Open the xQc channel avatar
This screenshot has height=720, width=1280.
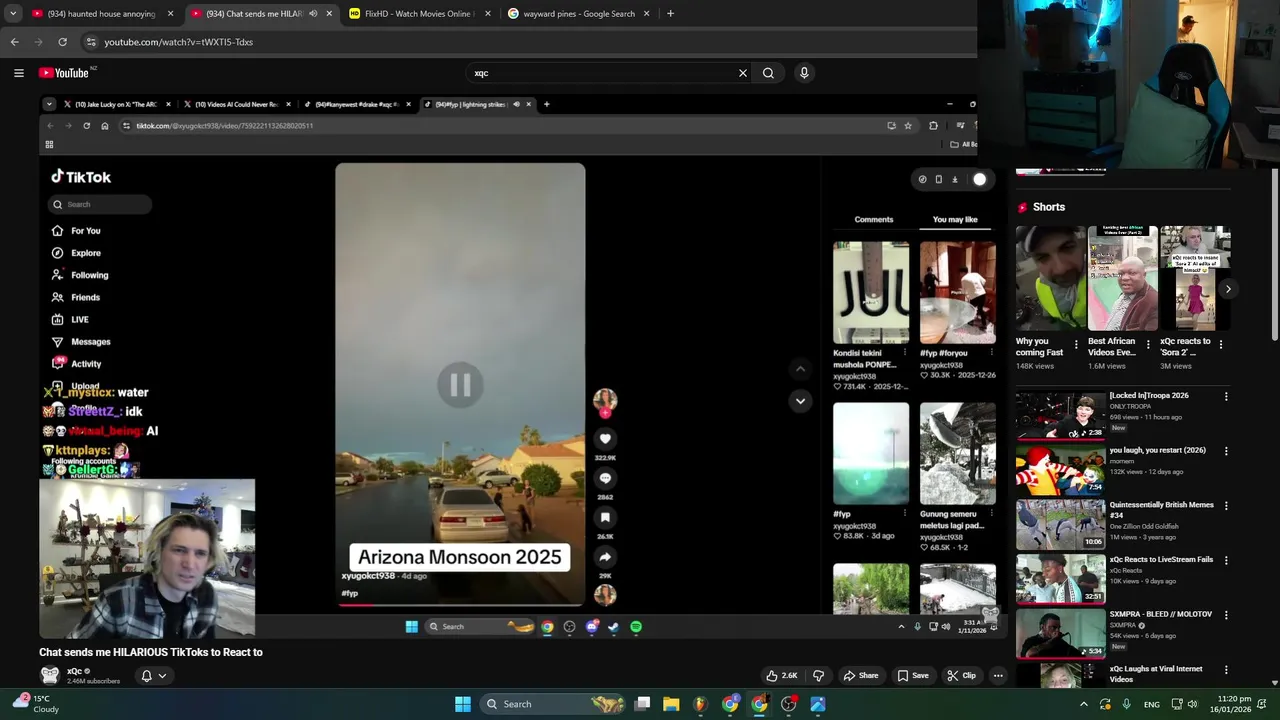[x=49, y=675]
